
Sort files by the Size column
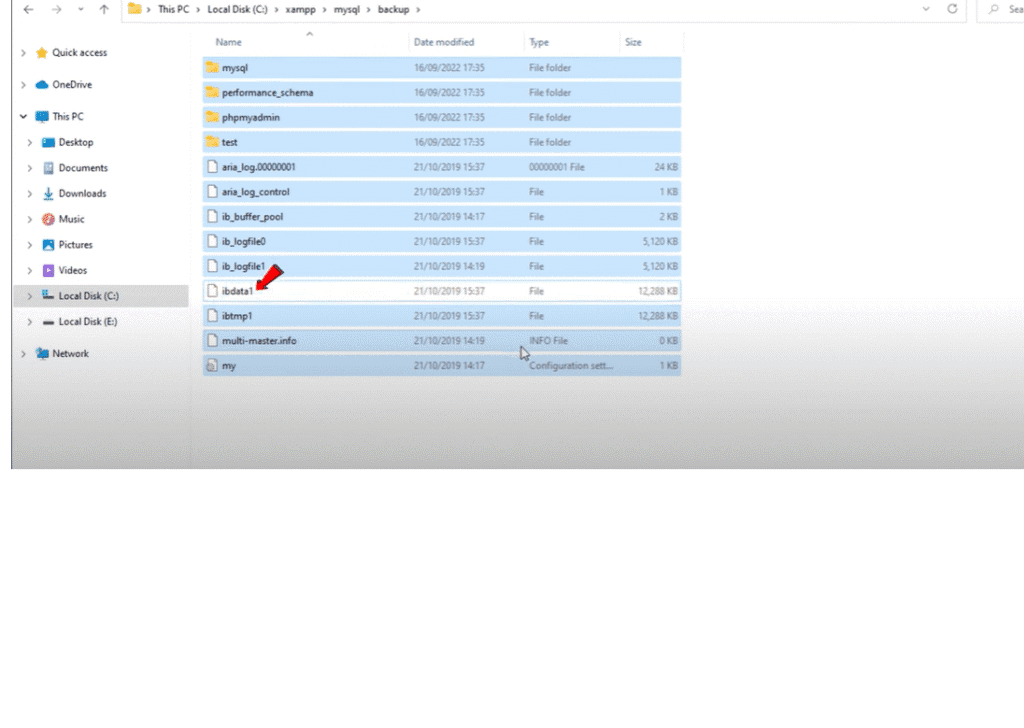pyautogui.click(x=633, y=42)
